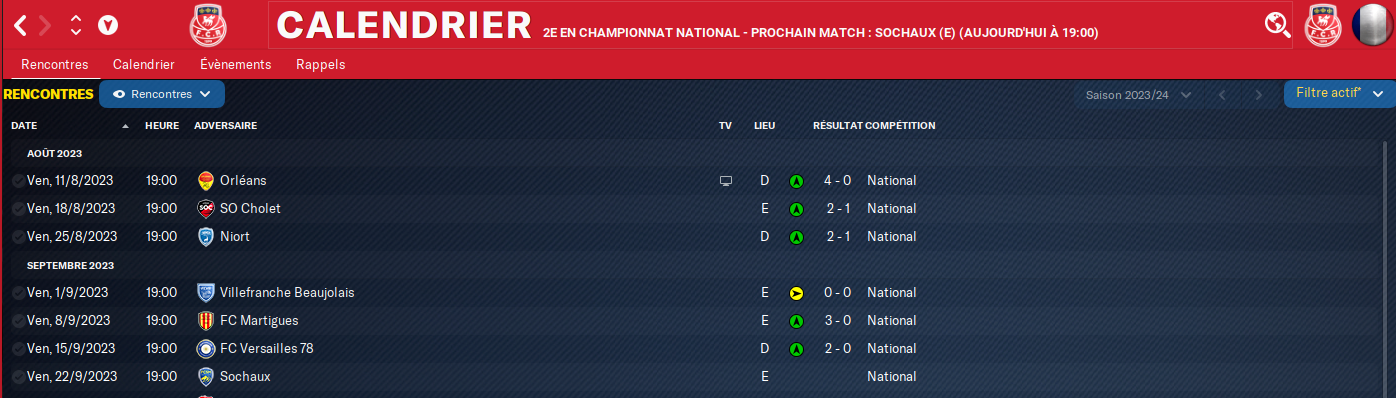Viewport: 1396px width, 398px height.
Task: Toggle the checkmark for the Orléans fixture
Action: click(x=18, y=181)
